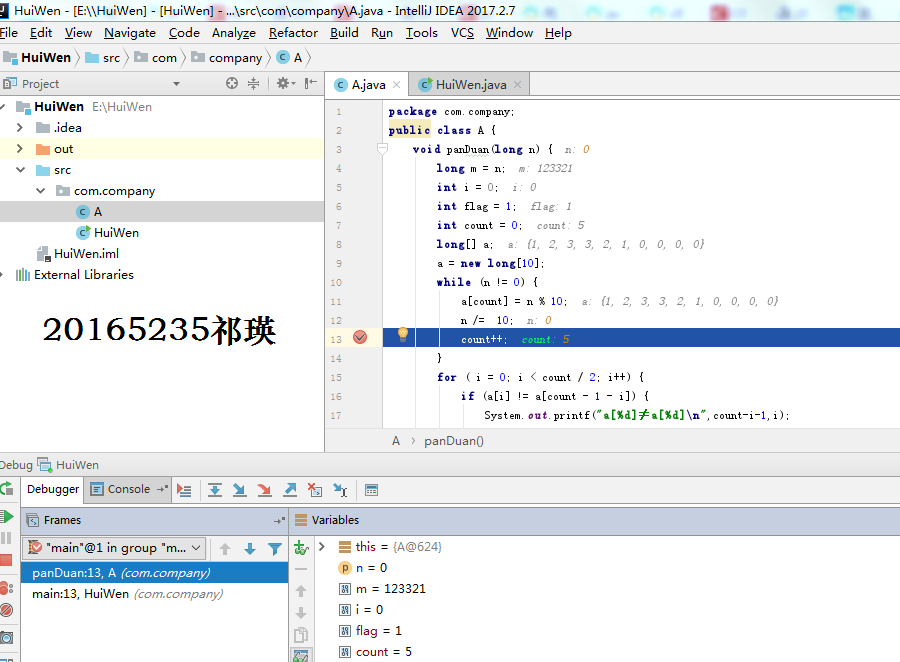Click the Rerun HuiWen debug icon

(6, 489)
